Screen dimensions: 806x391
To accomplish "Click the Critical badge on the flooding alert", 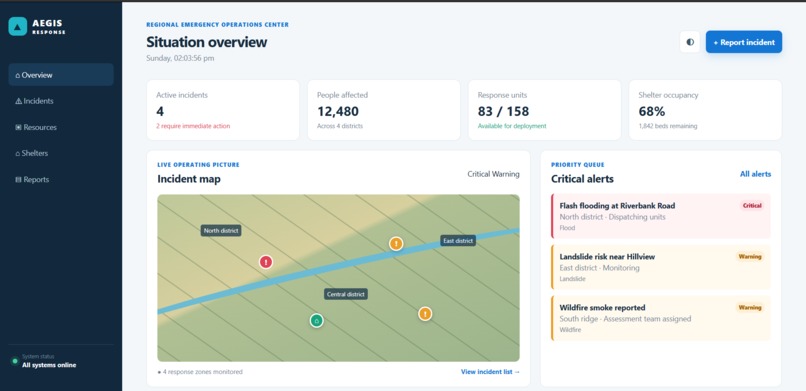I will 752,206.
